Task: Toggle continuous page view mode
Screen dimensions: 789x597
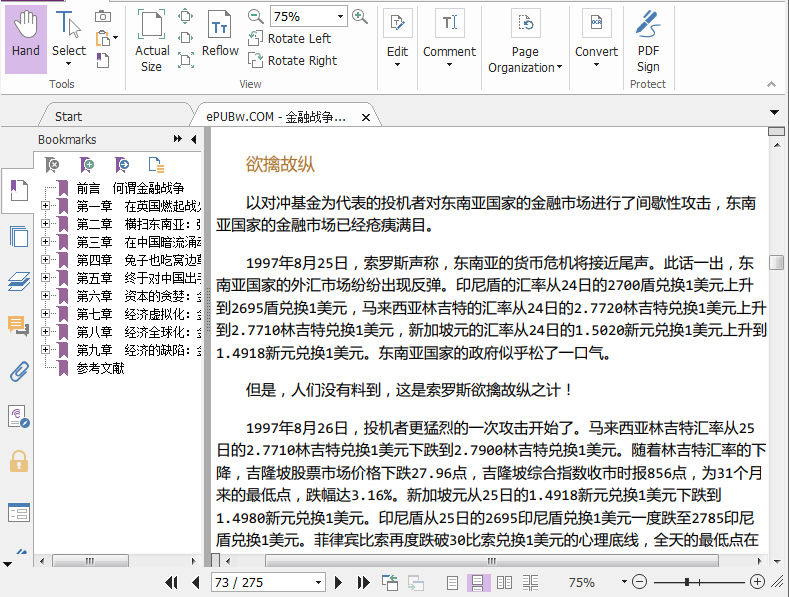Action: click(x=478, y=583)
